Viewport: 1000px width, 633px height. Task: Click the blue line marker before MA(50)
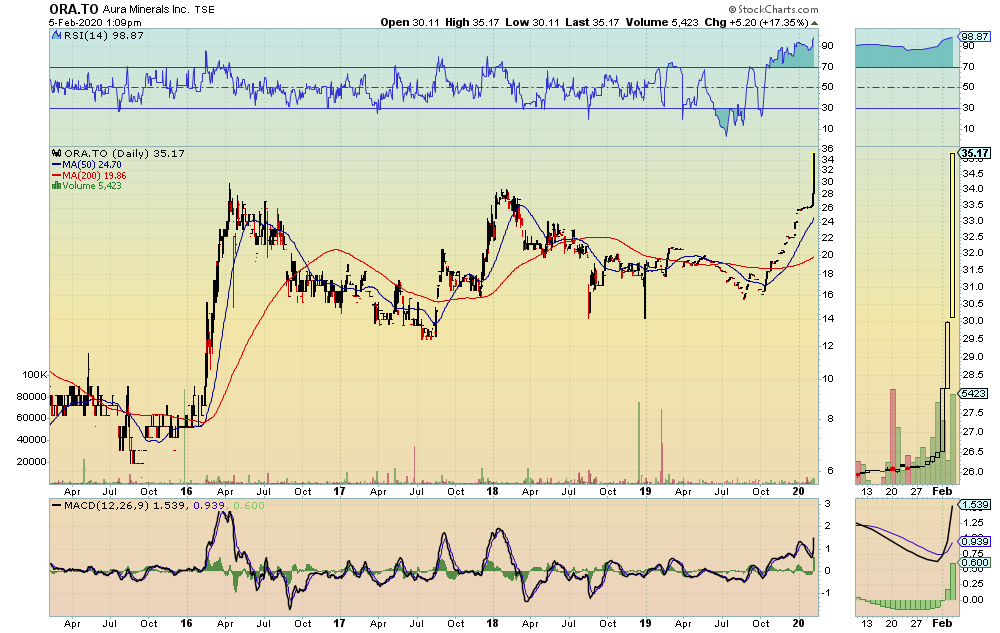point(57,165)
